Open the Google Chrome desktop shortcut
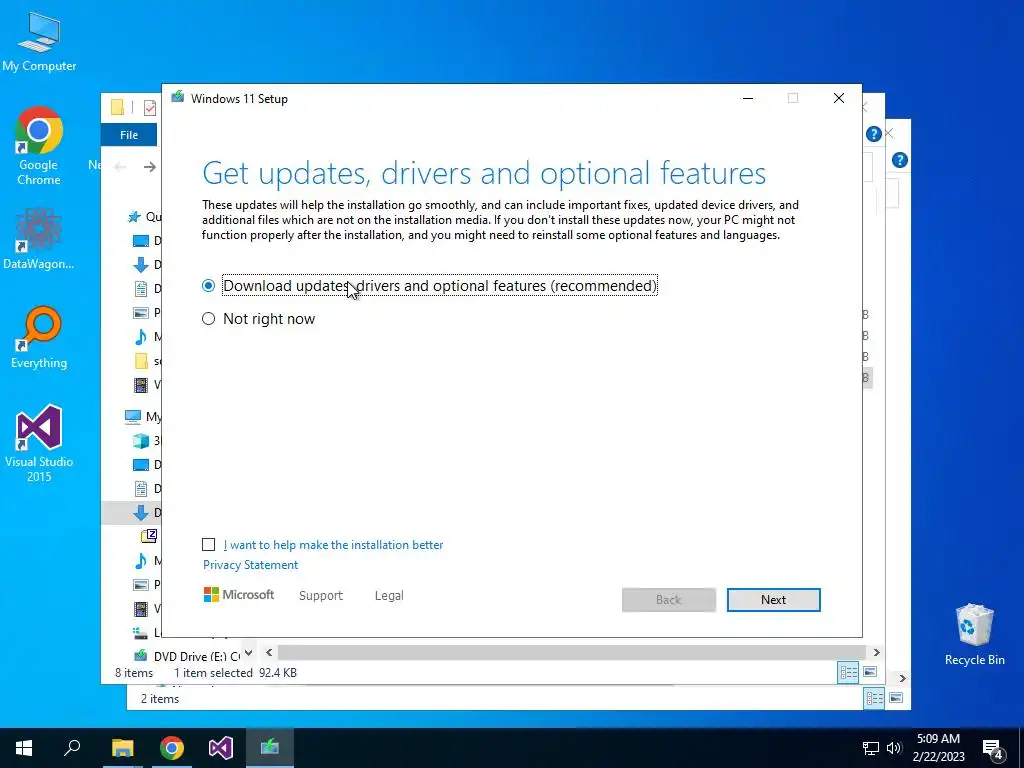 point(39,146)
